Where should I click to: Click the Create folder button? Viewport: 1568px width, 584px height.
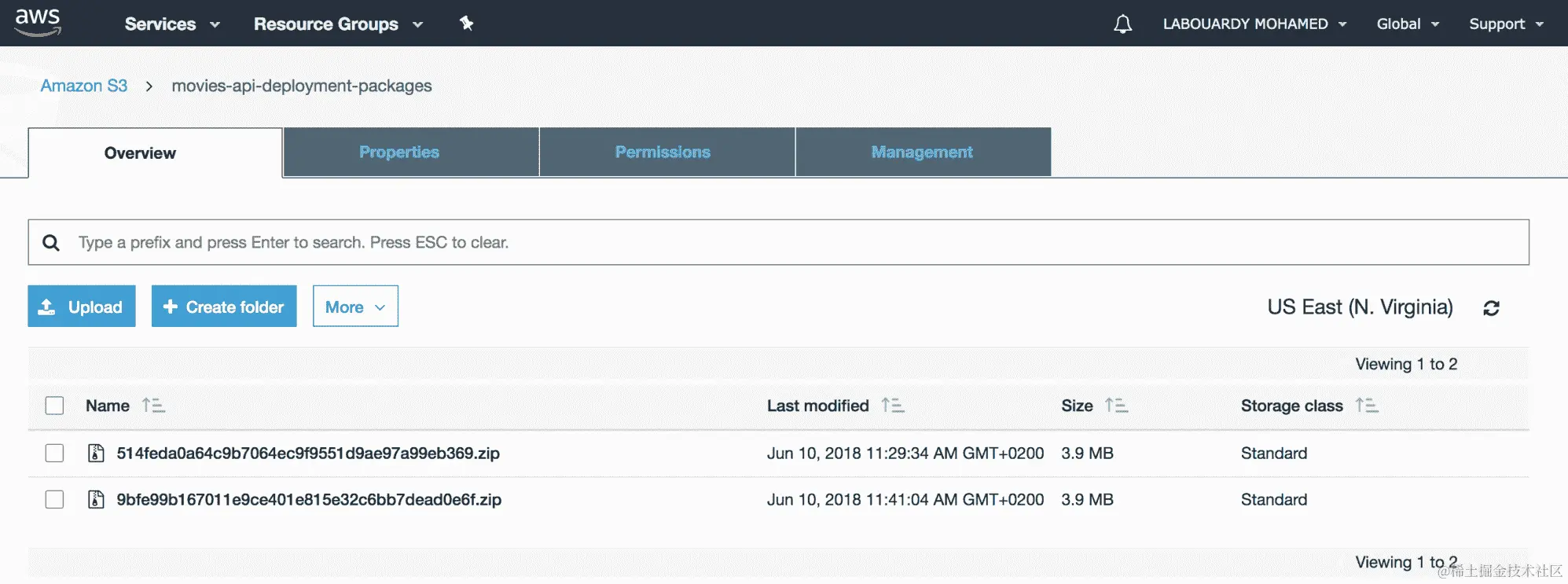(224, 307)
